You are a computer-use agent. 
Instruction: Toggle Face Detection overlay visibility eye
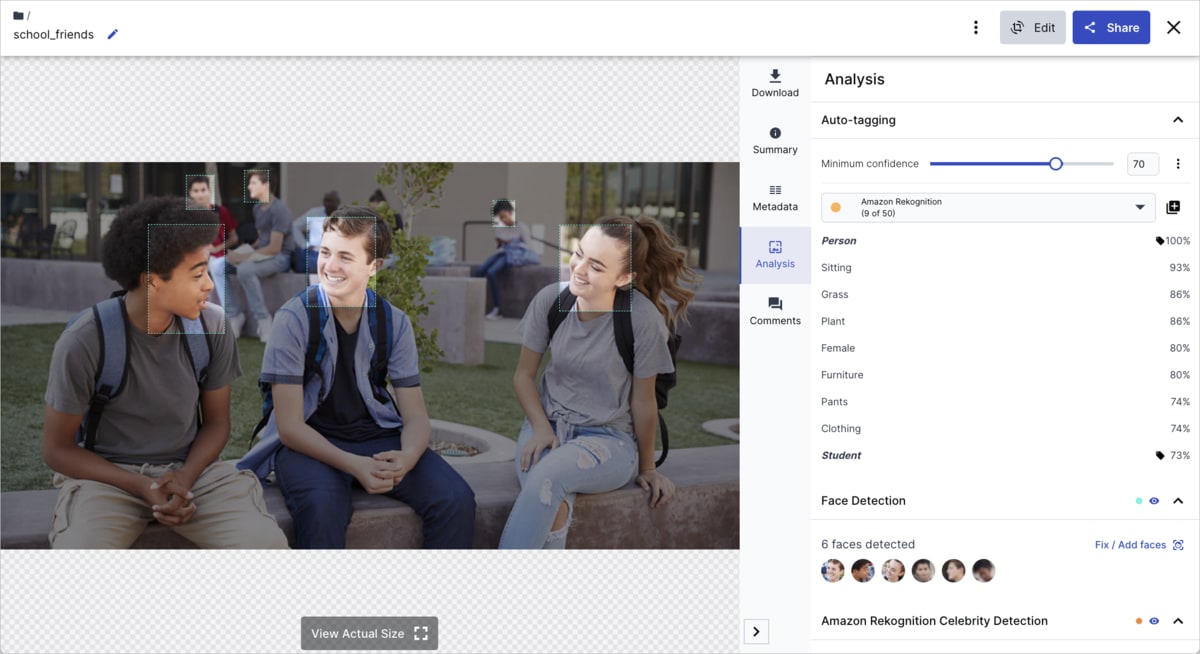tap(1154, 501)
